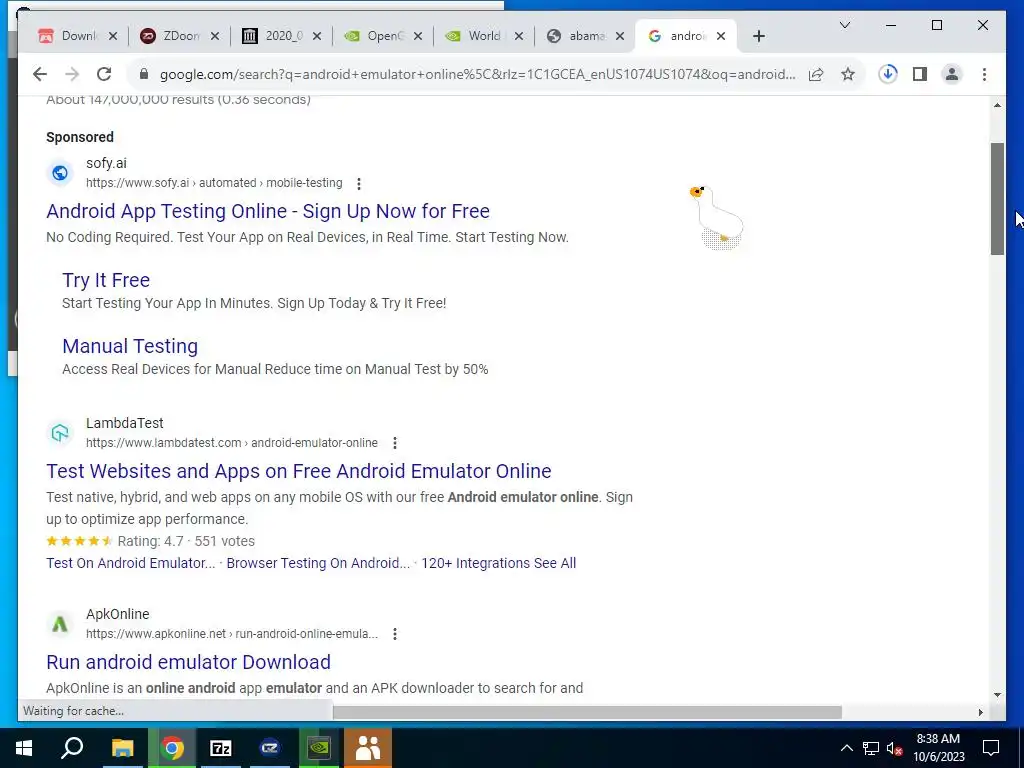Click the vertical scrollbar thumb
This screenshot has height=768, width=1024.
997,199
